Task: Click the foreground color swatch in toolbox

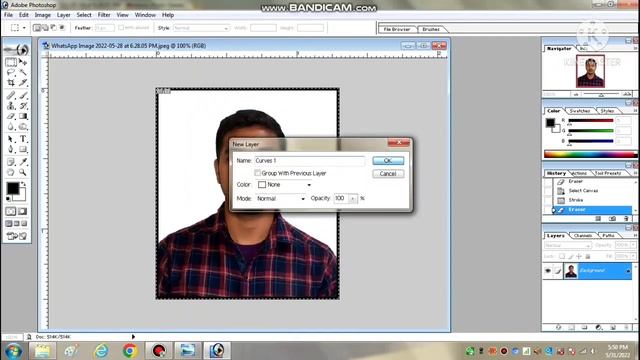Action: 13,188
